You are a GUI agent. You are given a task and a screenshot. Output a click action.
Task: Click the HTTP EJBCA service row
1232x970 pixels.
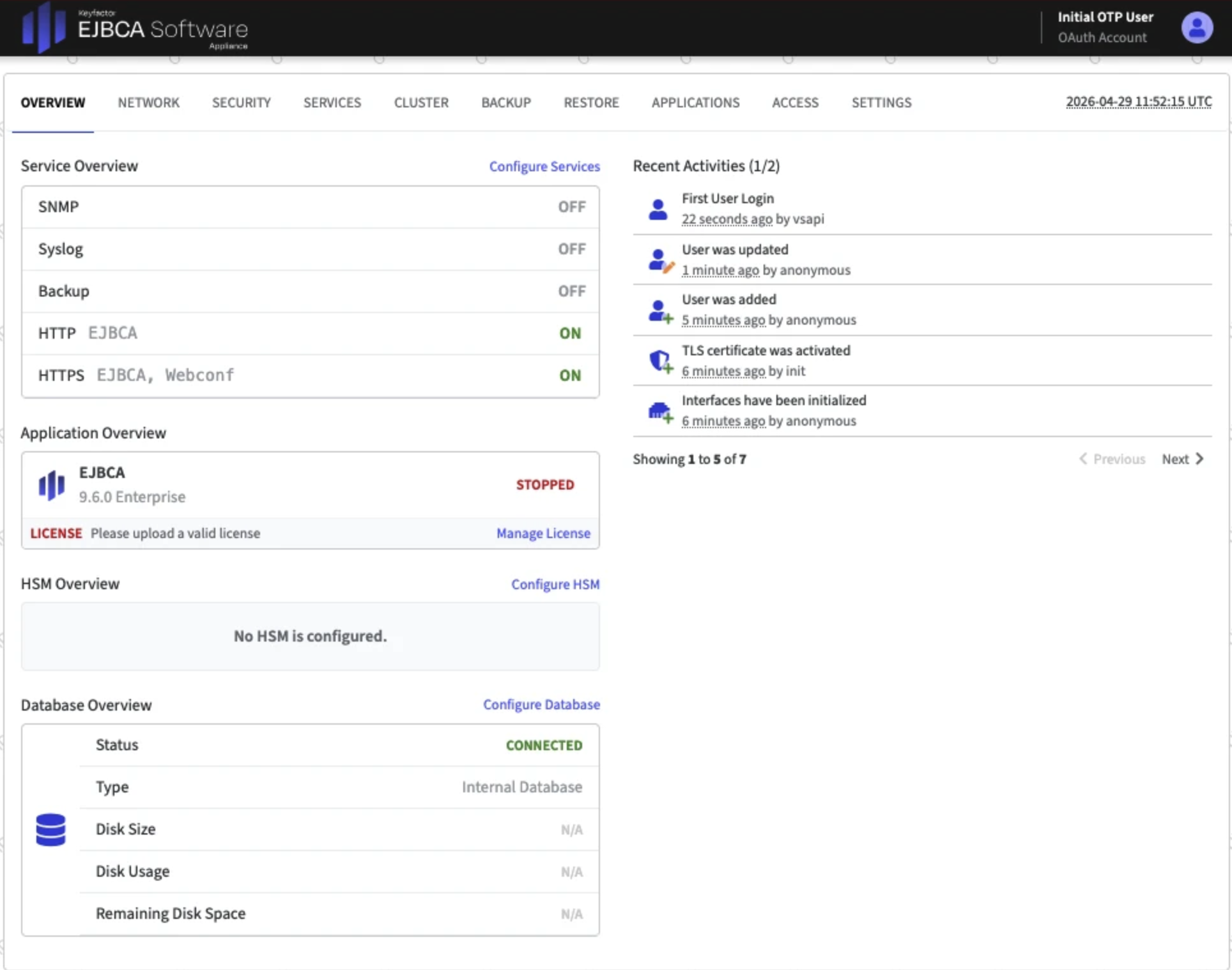[x=311, y=334]
